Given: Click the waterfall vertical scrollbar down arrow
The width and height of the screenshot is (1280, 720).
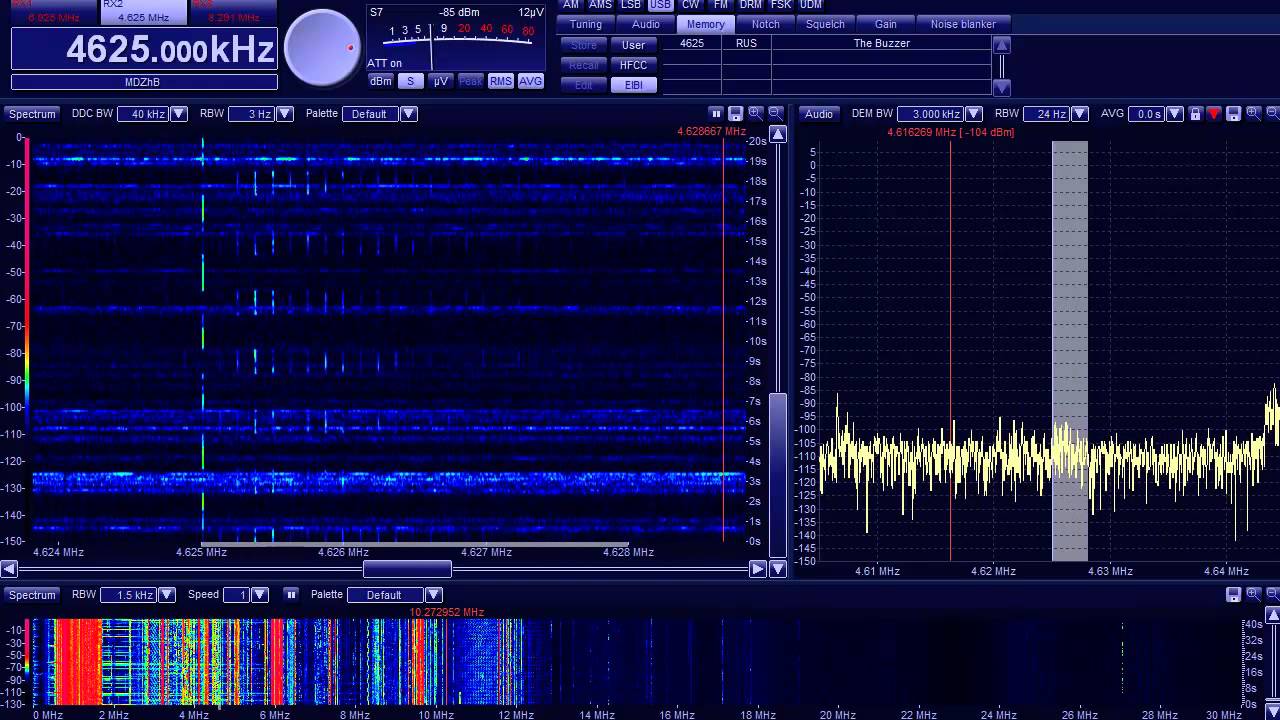Looking at the screenshot, I should 777,569.
